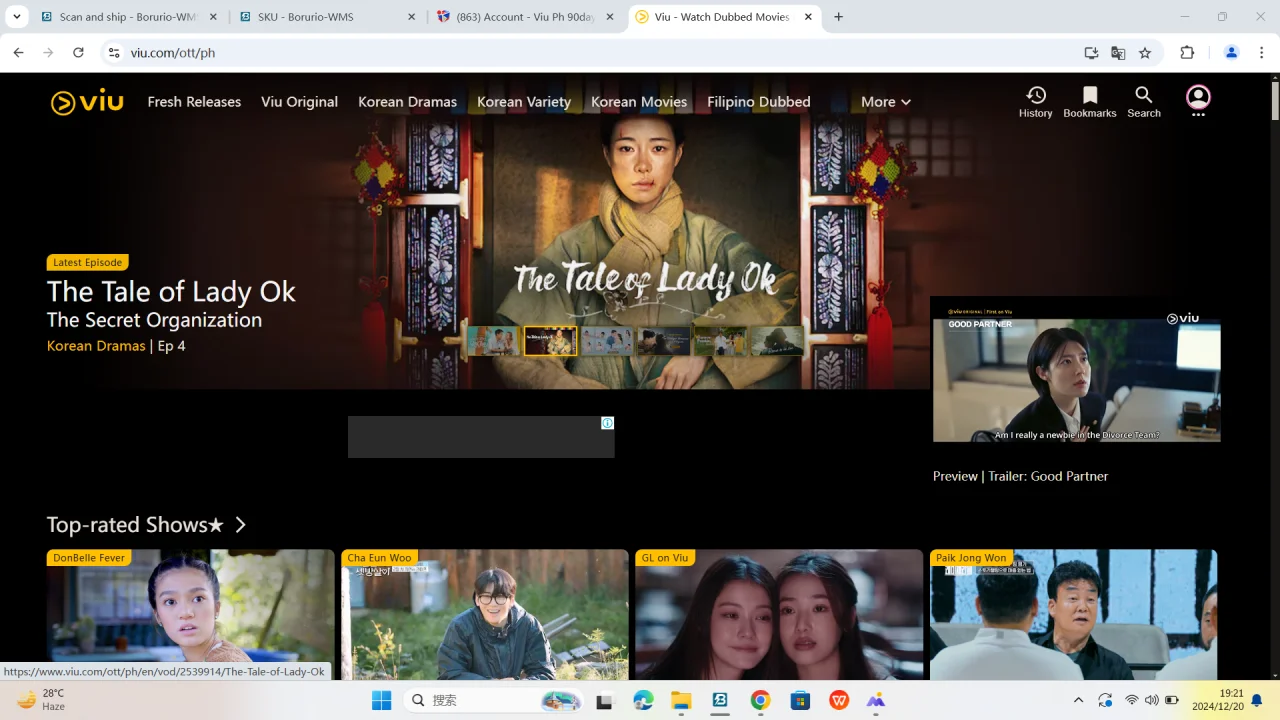Open the History page icon

(x=1036, y=101)
